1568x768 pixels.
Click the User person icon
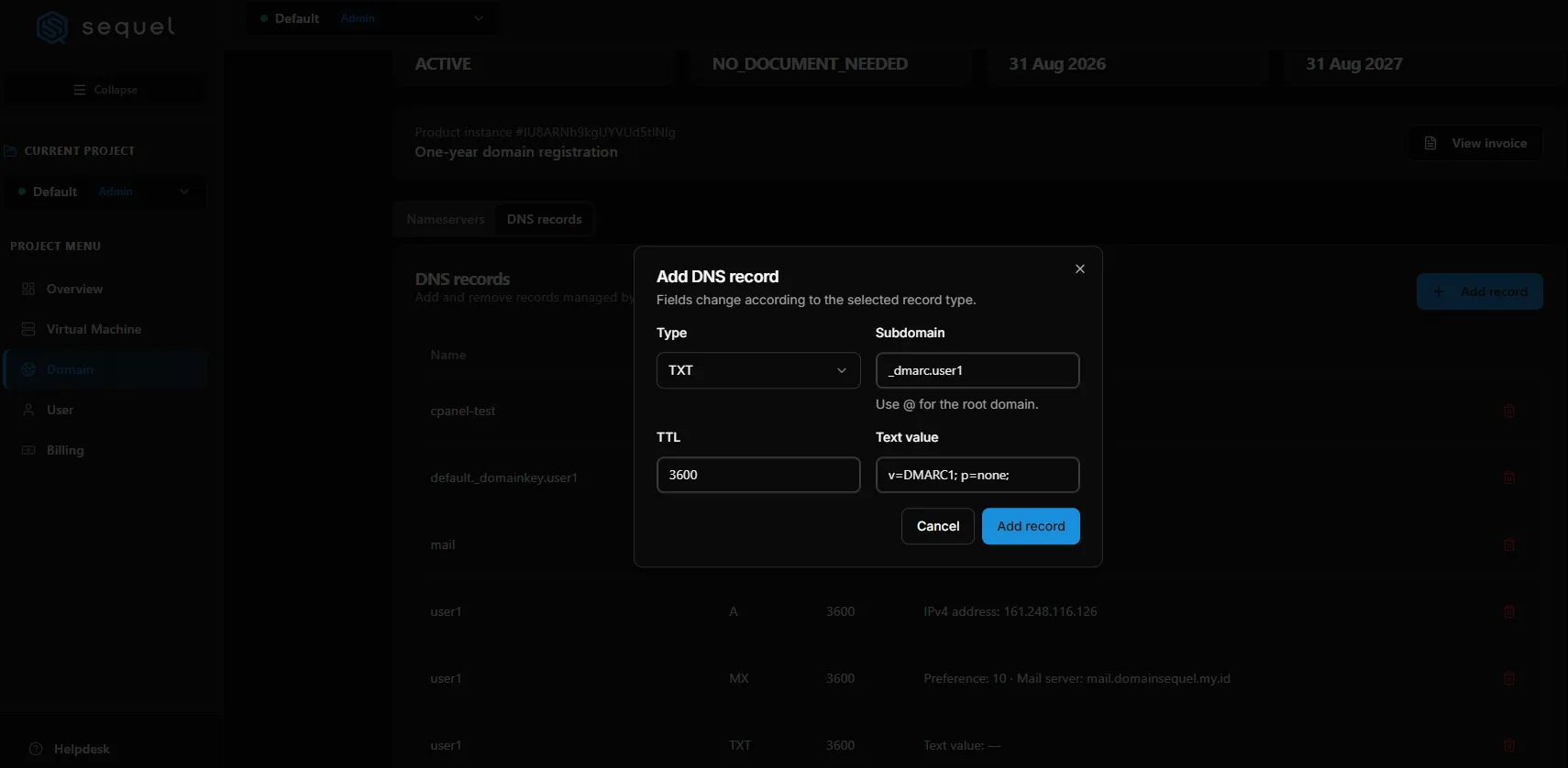(28, 410)
